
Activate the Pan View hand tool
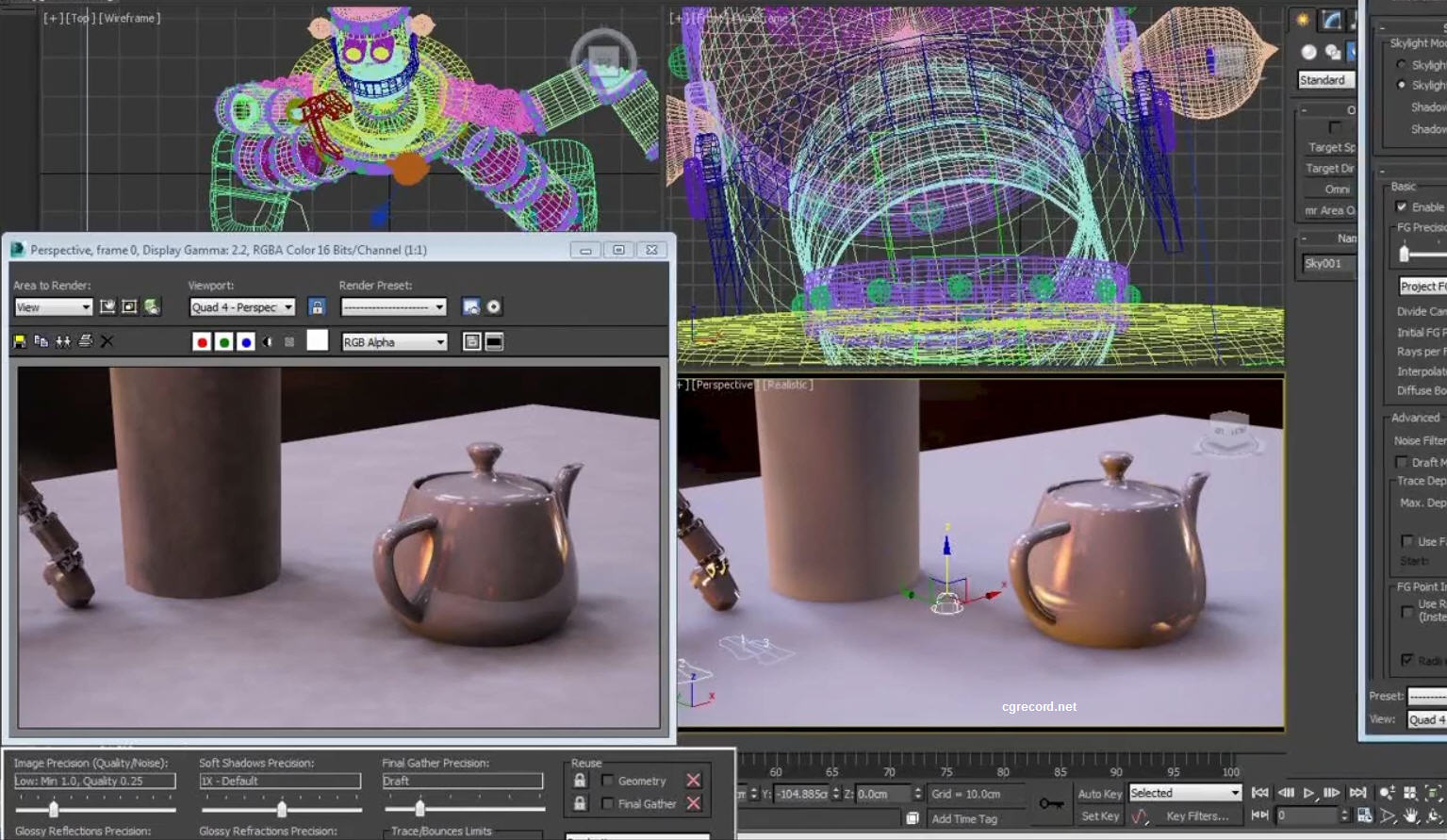coord(1409,816)
